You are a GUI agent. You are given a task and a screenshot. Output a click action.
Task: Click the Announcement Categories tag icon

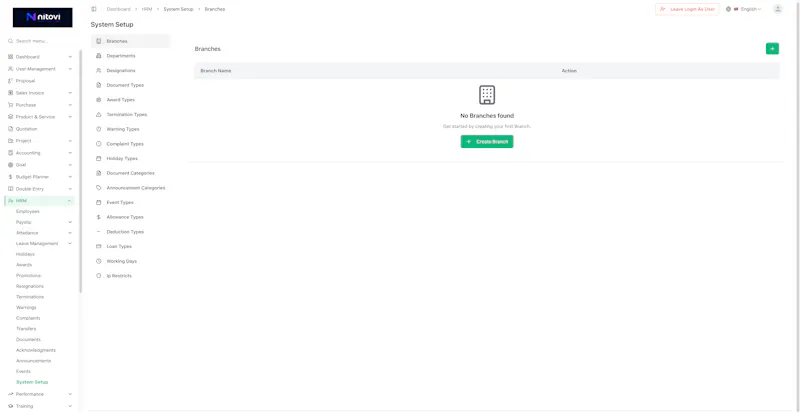98,188
